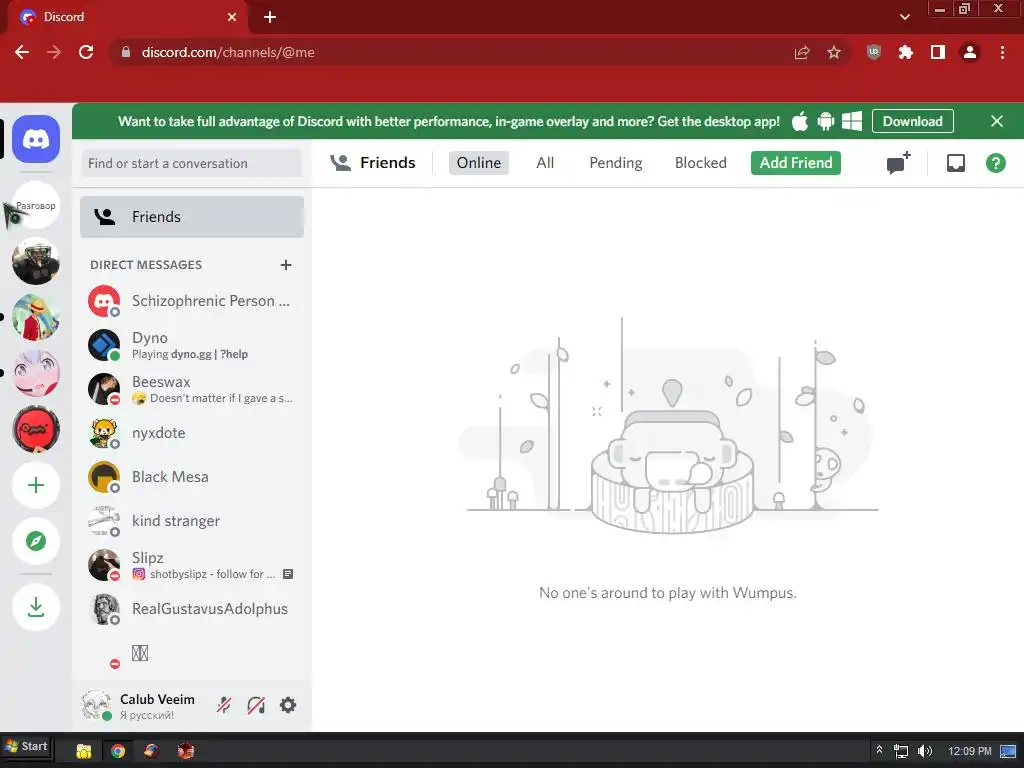
Task: Reload the page
Action: click(86, 52)
